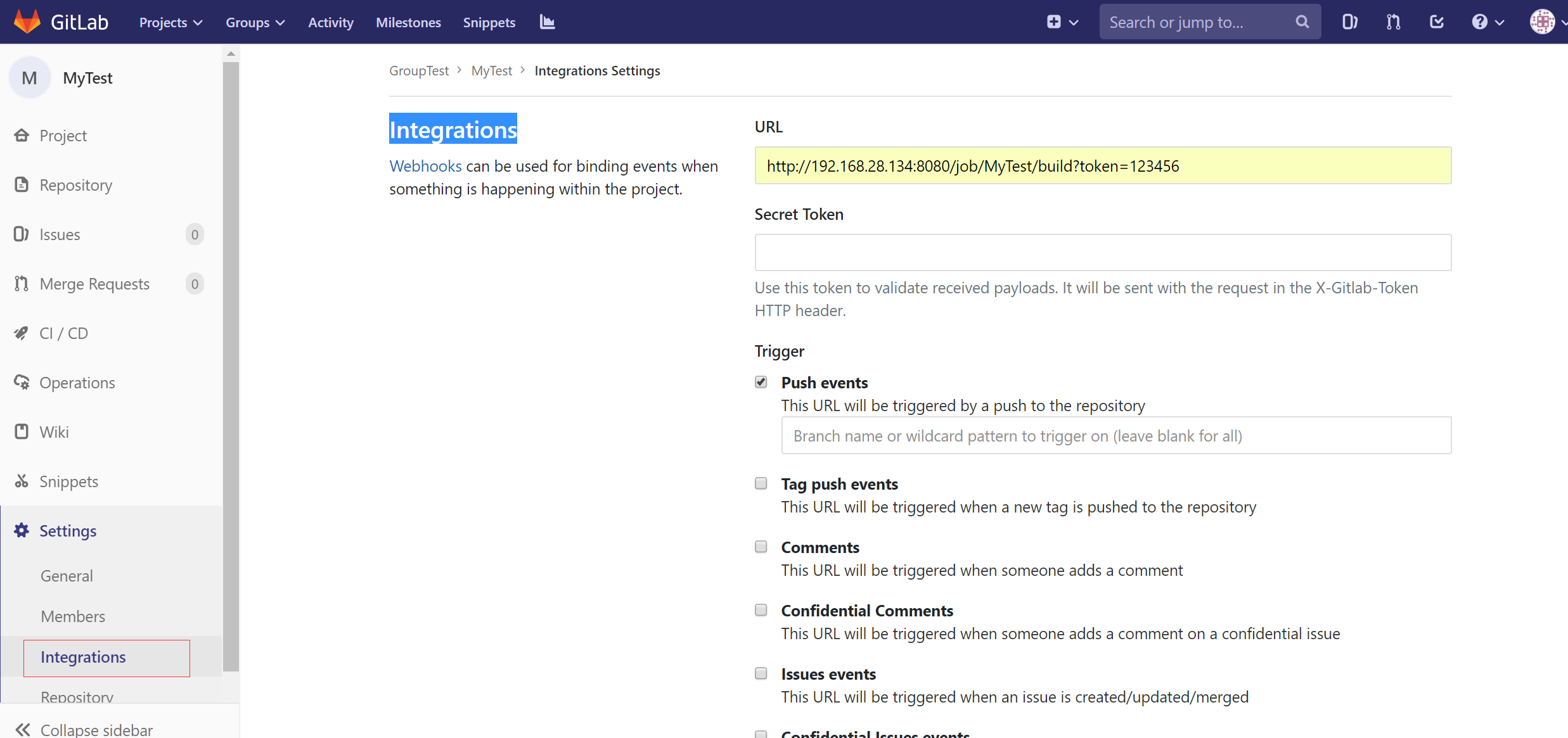The height and width of the screenshot is (738, 1568).
Task: Open General under Settings
Action: [67, 576]
